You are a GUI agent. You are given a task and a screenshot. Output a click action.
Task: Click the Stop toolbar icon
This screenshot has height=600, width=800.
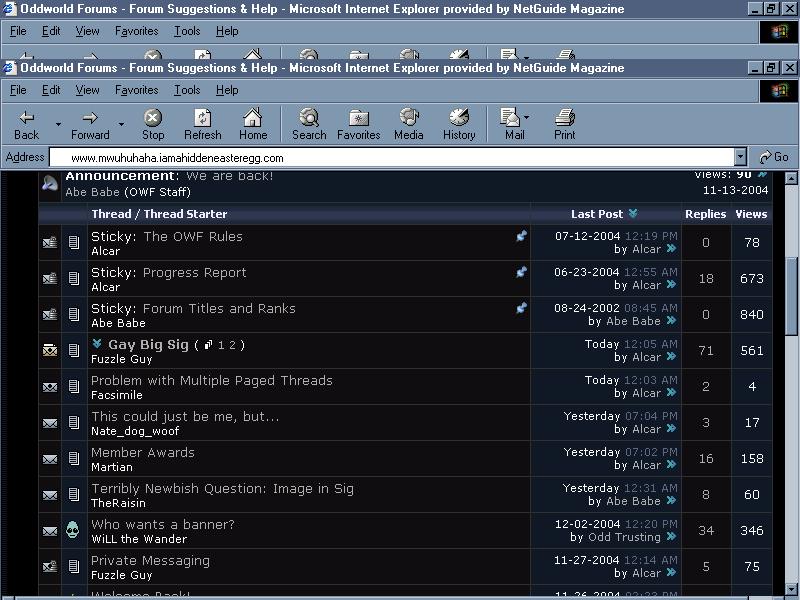pos(153,124)
